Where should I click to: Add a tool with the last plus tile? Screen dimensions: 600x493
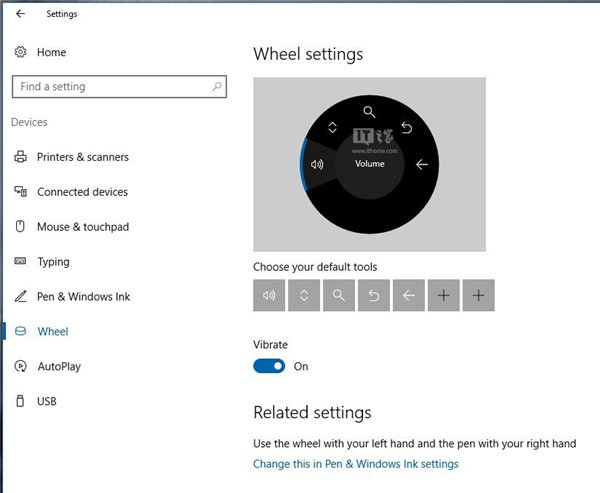[x=479, y=295]
